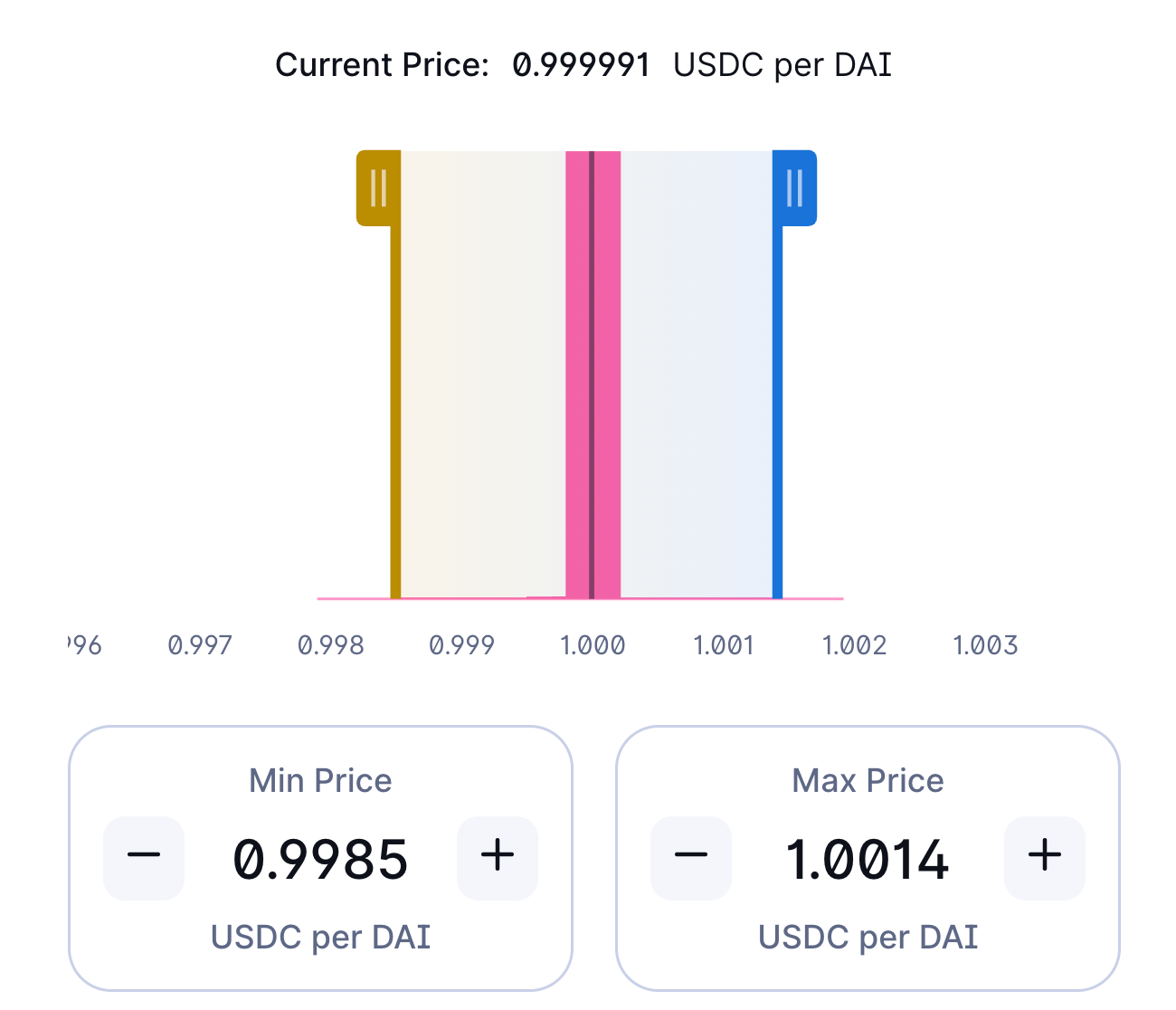Viewport: 1176px width, 1010px height.
Task: Increase Max Price with the plus button
Action: click(x=1045, y=857)
